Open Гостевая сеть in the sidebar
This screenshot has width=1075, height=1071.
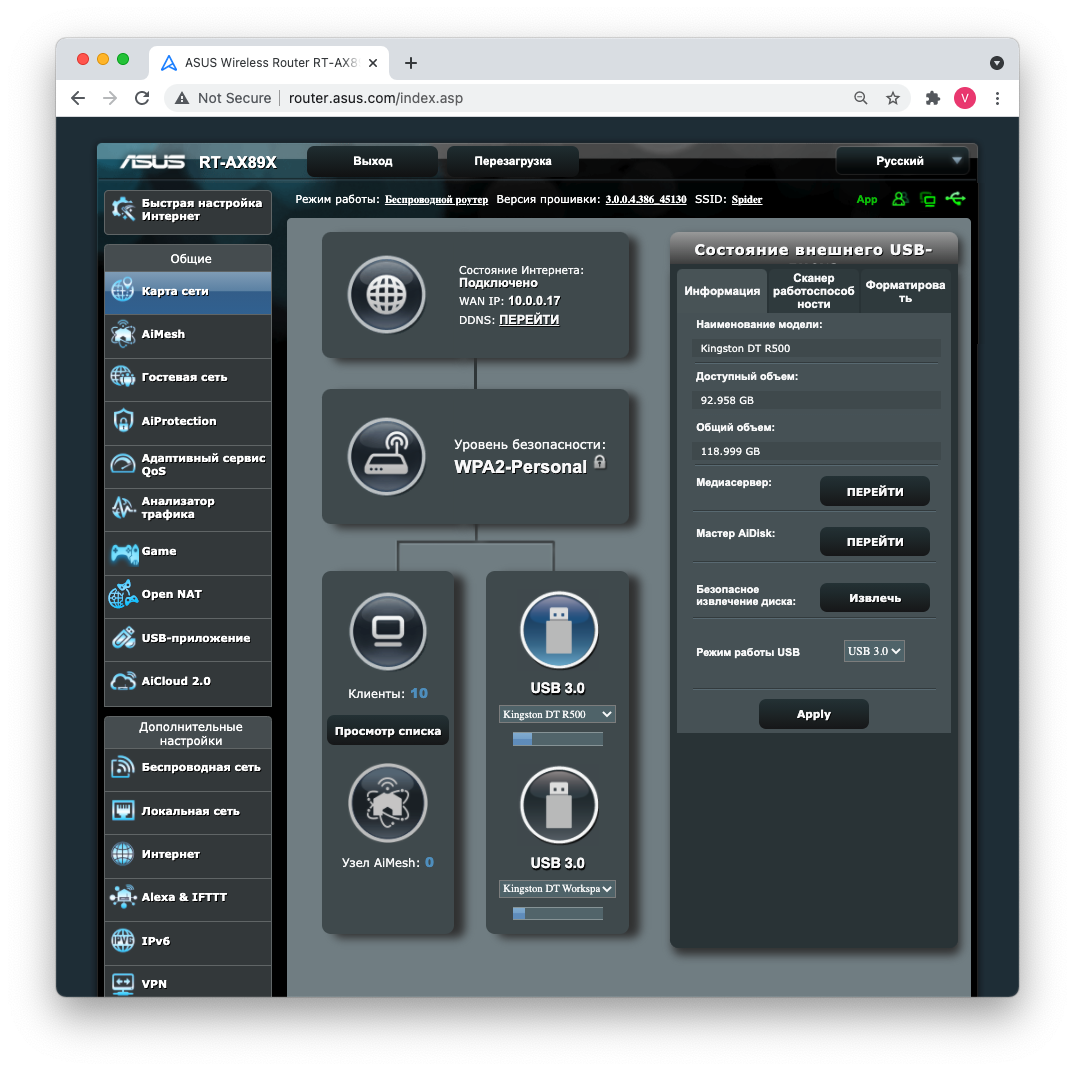pyautogui.click(x=188, y=378)
